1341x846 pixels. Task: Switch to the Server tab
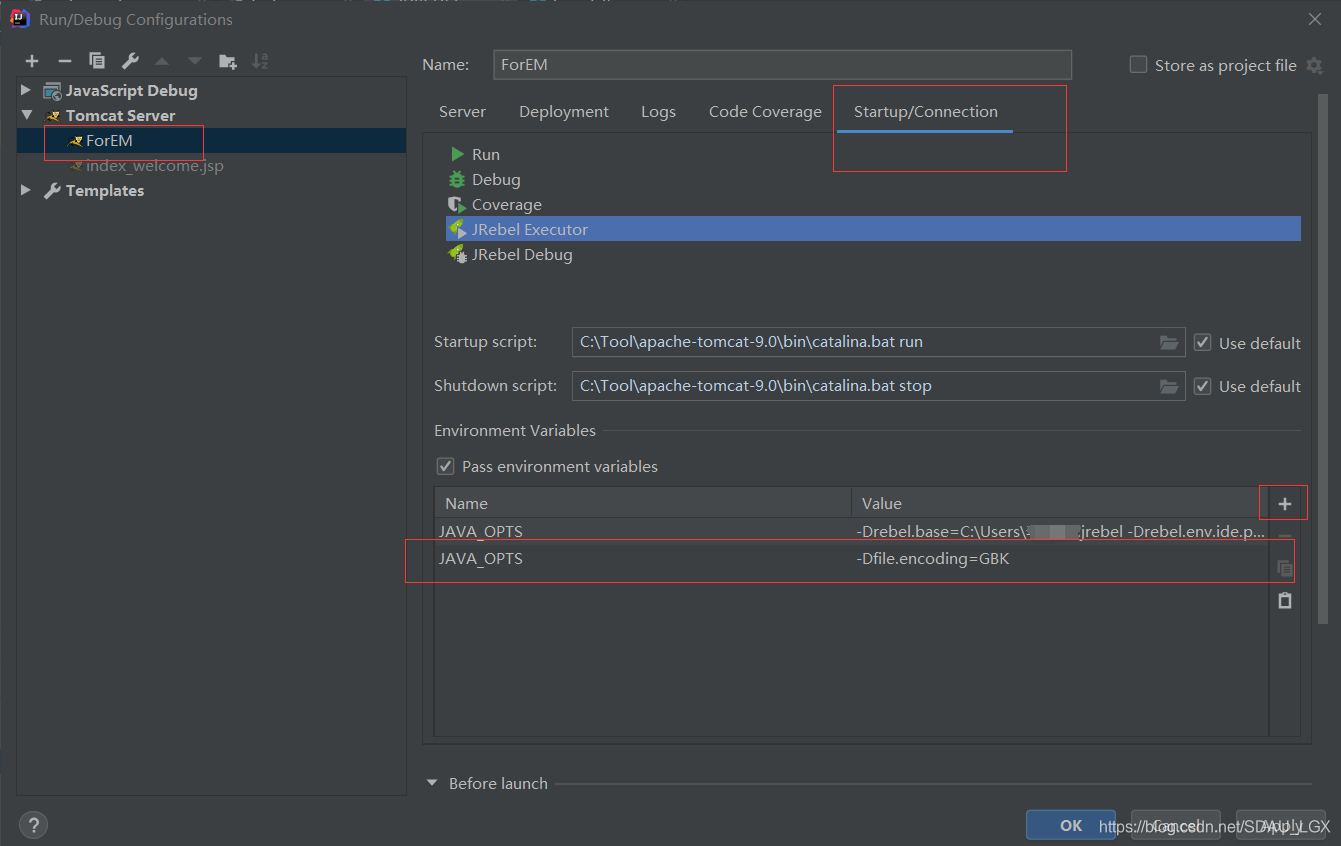click(462, 112)
